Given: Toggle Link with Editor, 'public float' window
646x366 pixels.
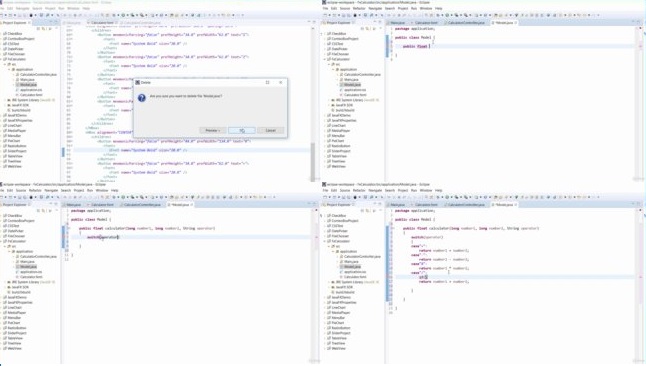Looking at the screenshot, I should pyautogui.click(x=367, y=28).
